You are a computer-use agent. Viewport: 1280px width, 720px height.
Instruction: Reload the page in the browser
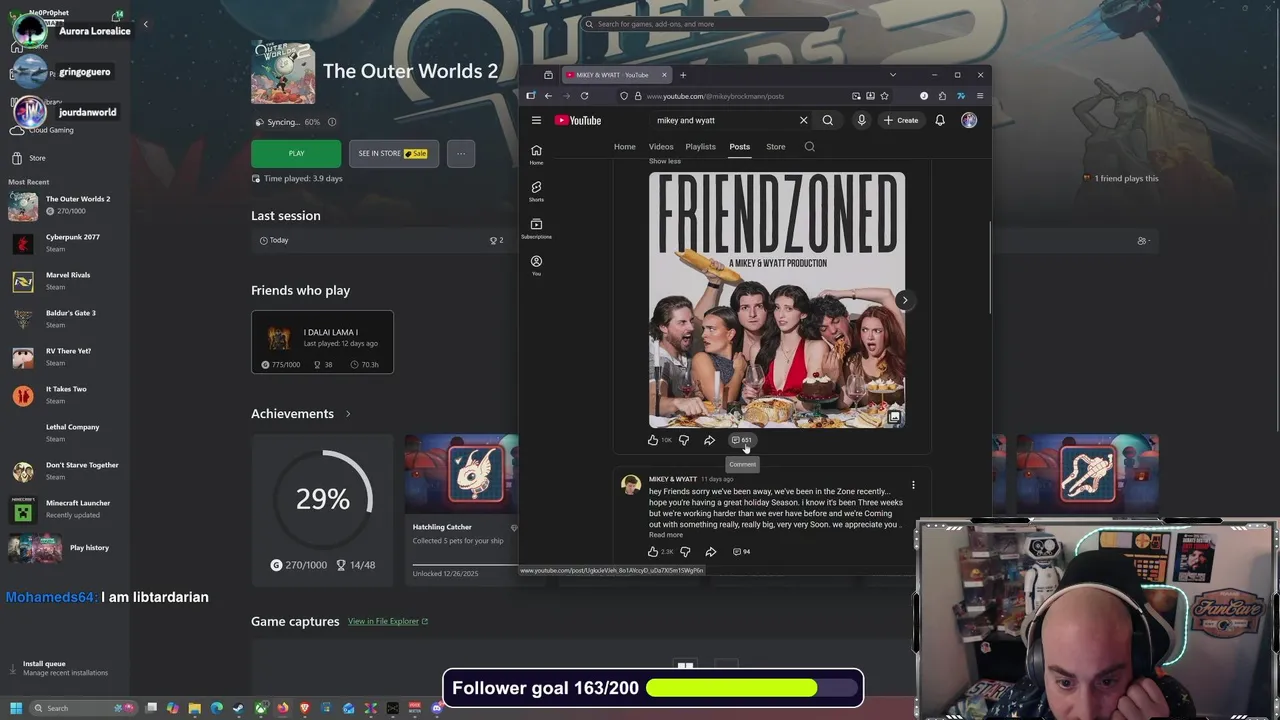tap(584, 96)
